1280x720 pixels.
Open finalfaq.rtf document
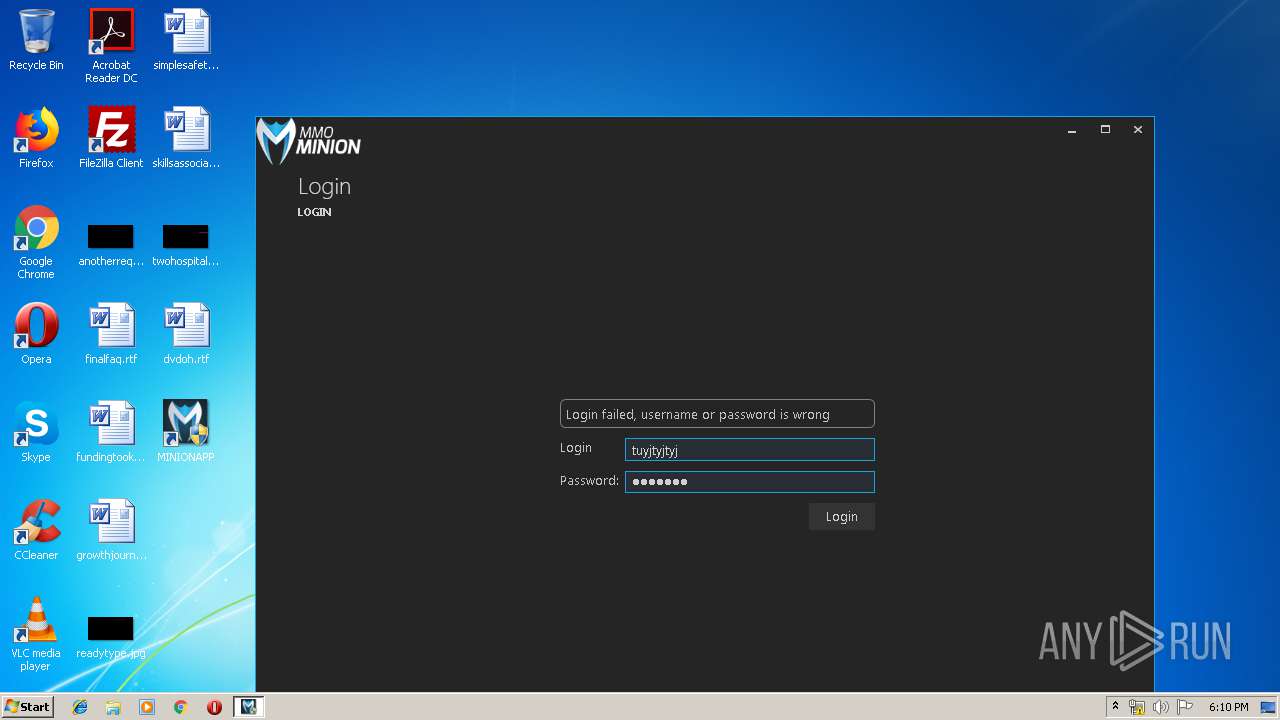tap(111, 334)
